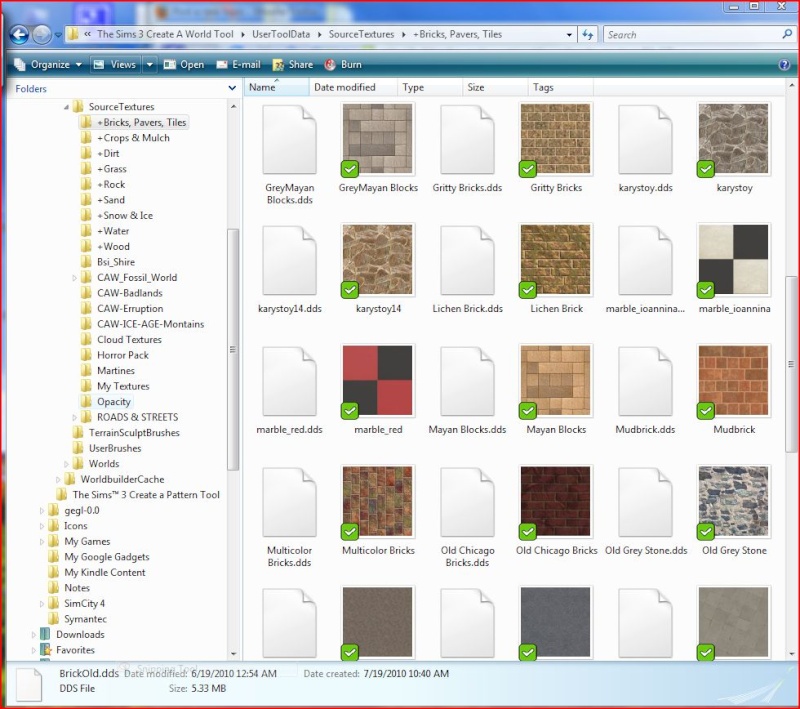Click the Back navigation arrow
This screenshot has height=709, width=800.
[x=19, y=35]
